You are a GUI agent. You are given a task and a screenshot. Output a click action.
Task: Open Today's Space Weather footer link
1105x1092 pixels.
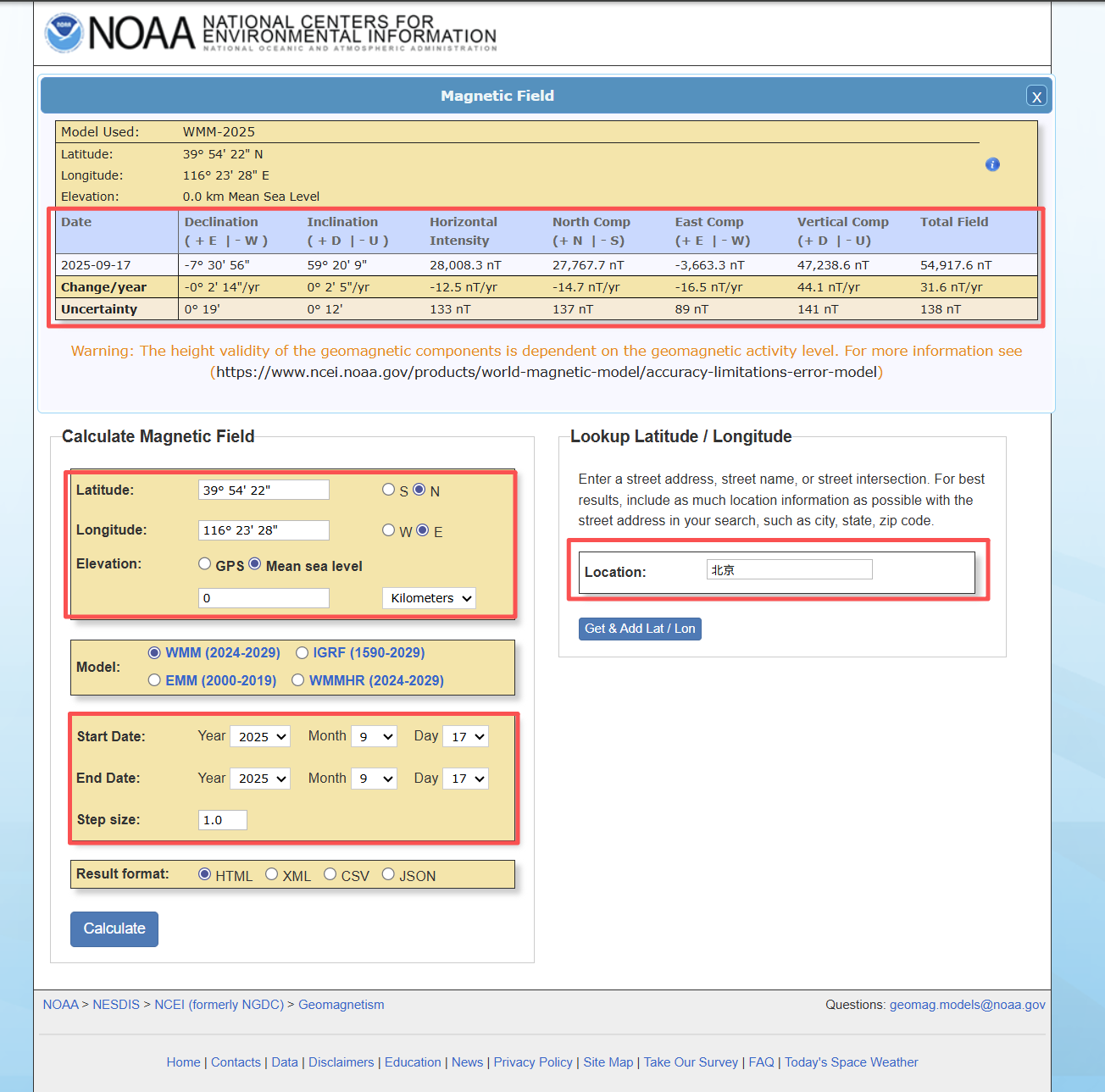coord(851,1062)
